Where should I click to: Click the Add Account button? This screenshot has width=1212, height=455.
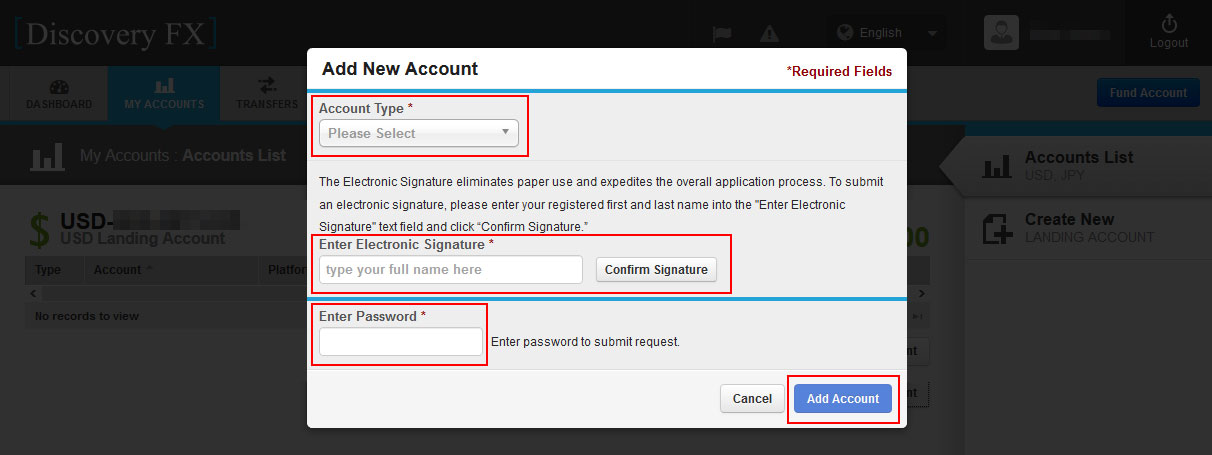[x=843, y=398]
